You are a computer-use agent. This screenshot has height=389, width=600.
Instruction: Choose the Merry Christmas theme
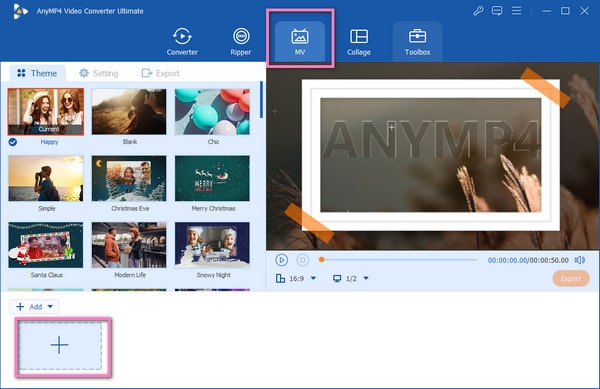212,178
